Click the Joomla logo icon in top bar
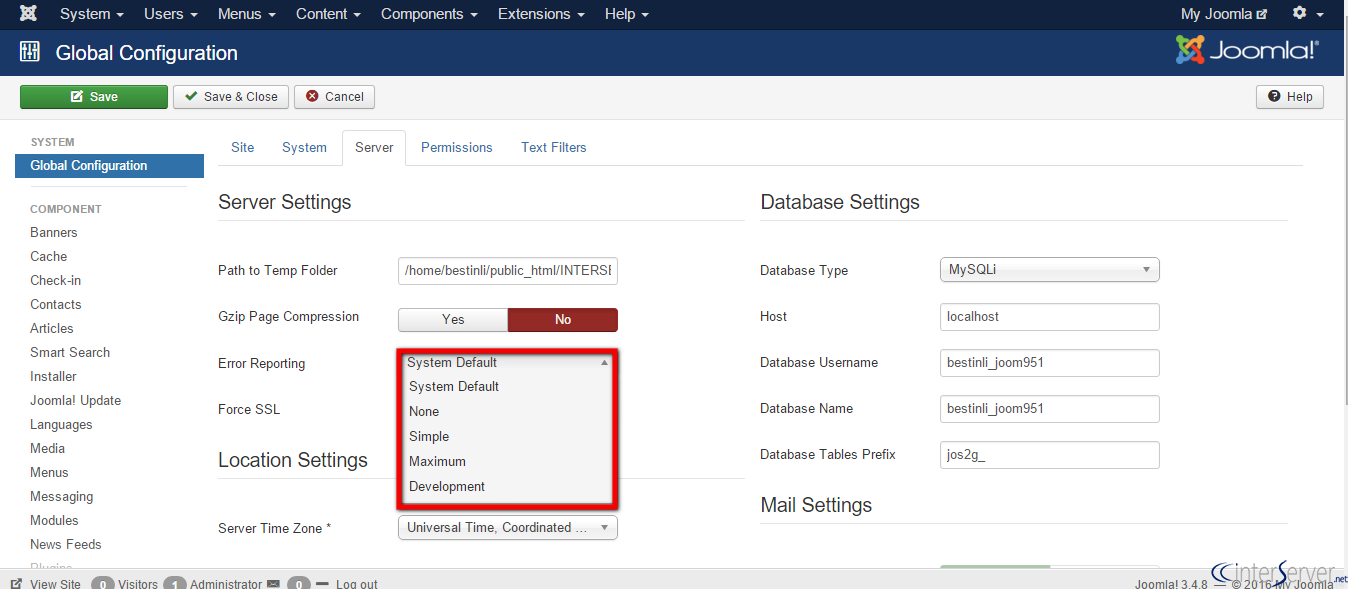 click(29, 14)
